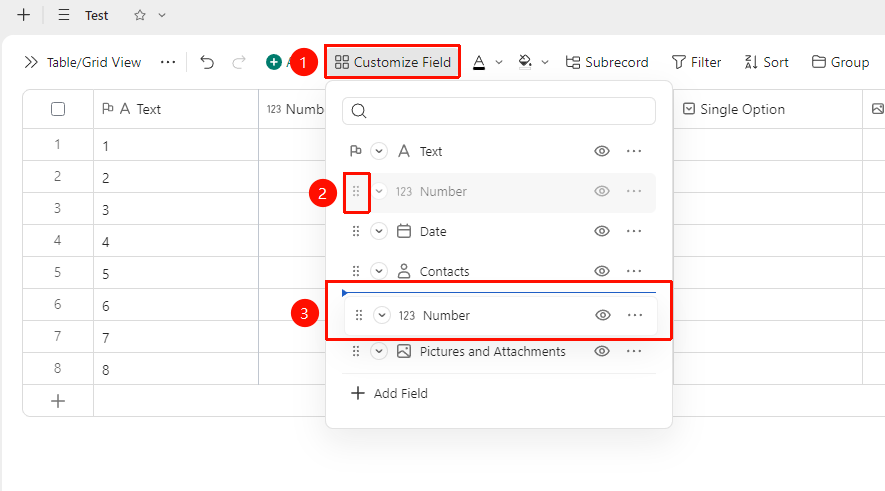Toggle visibility of Text field

tap(602, 151)
